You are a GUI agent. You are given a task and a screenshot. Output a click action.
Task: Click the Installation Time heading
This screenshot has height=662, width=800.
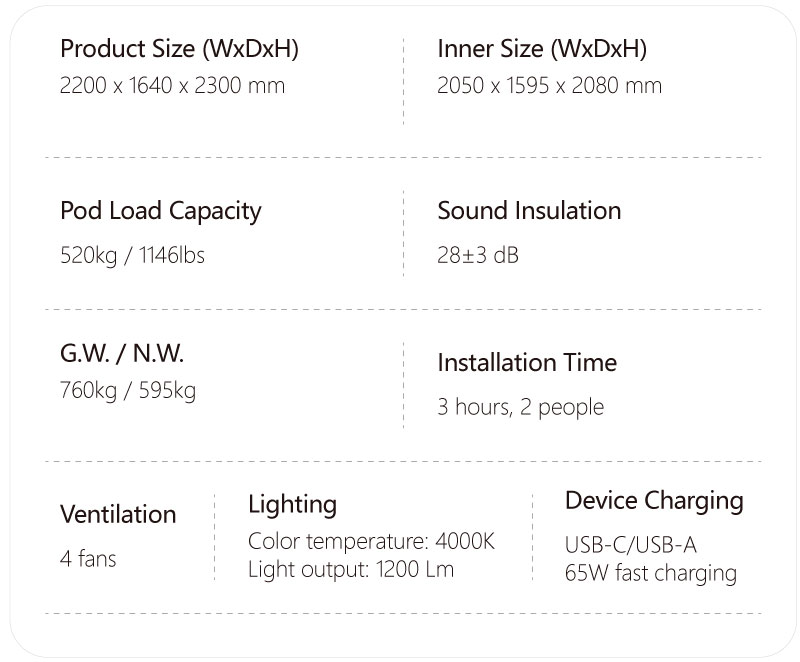coord(527,363)
